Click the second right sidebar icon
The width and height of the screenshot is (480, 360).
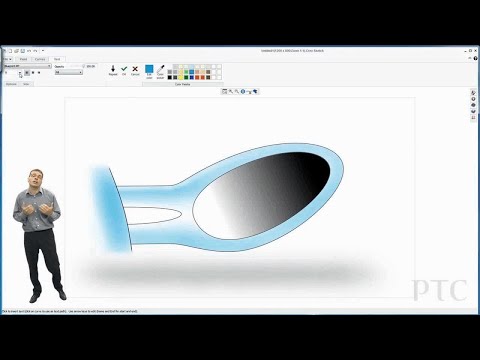473,99
